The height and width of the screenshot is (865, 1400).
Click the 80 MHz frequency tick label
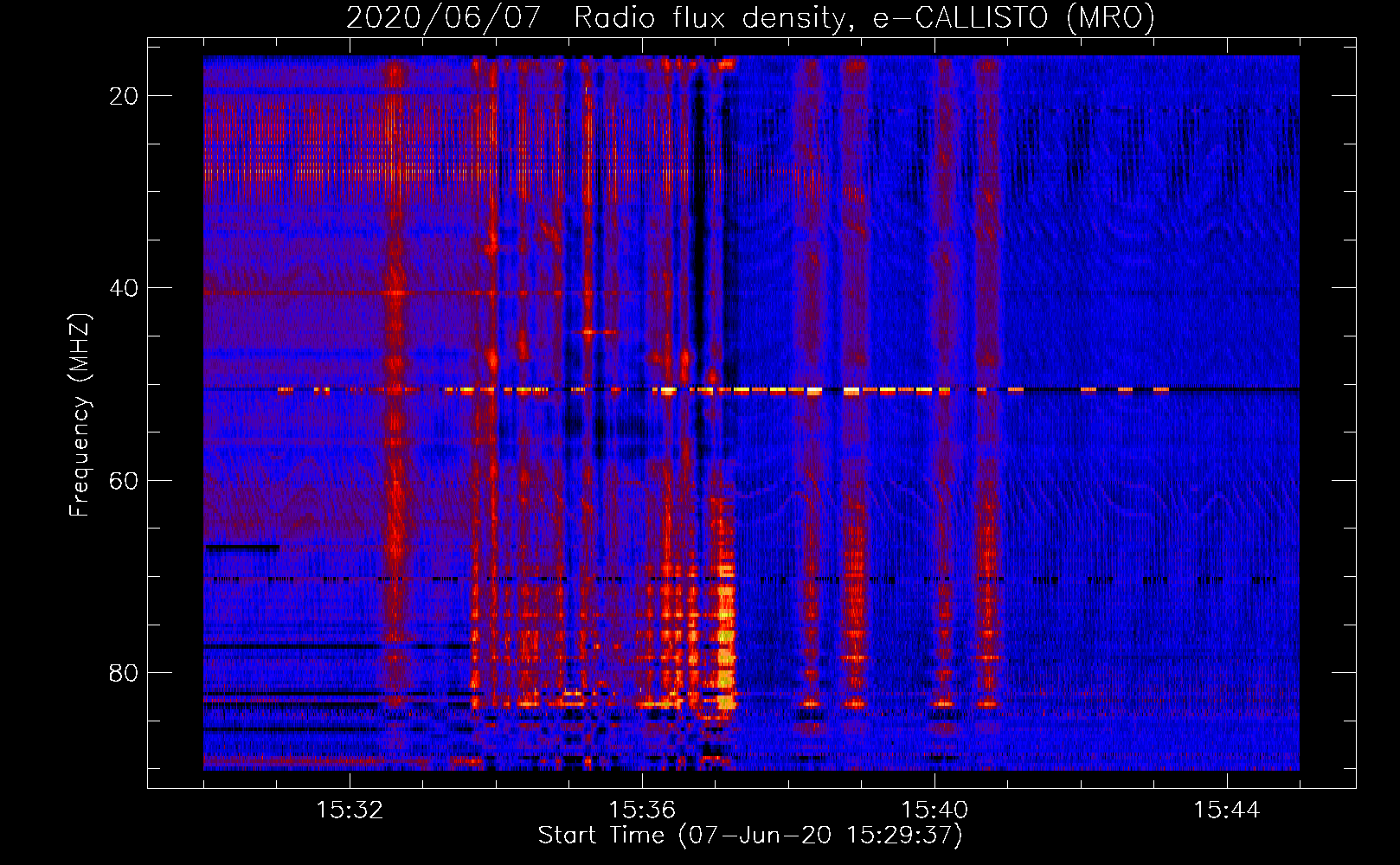(x=124, y=673)
